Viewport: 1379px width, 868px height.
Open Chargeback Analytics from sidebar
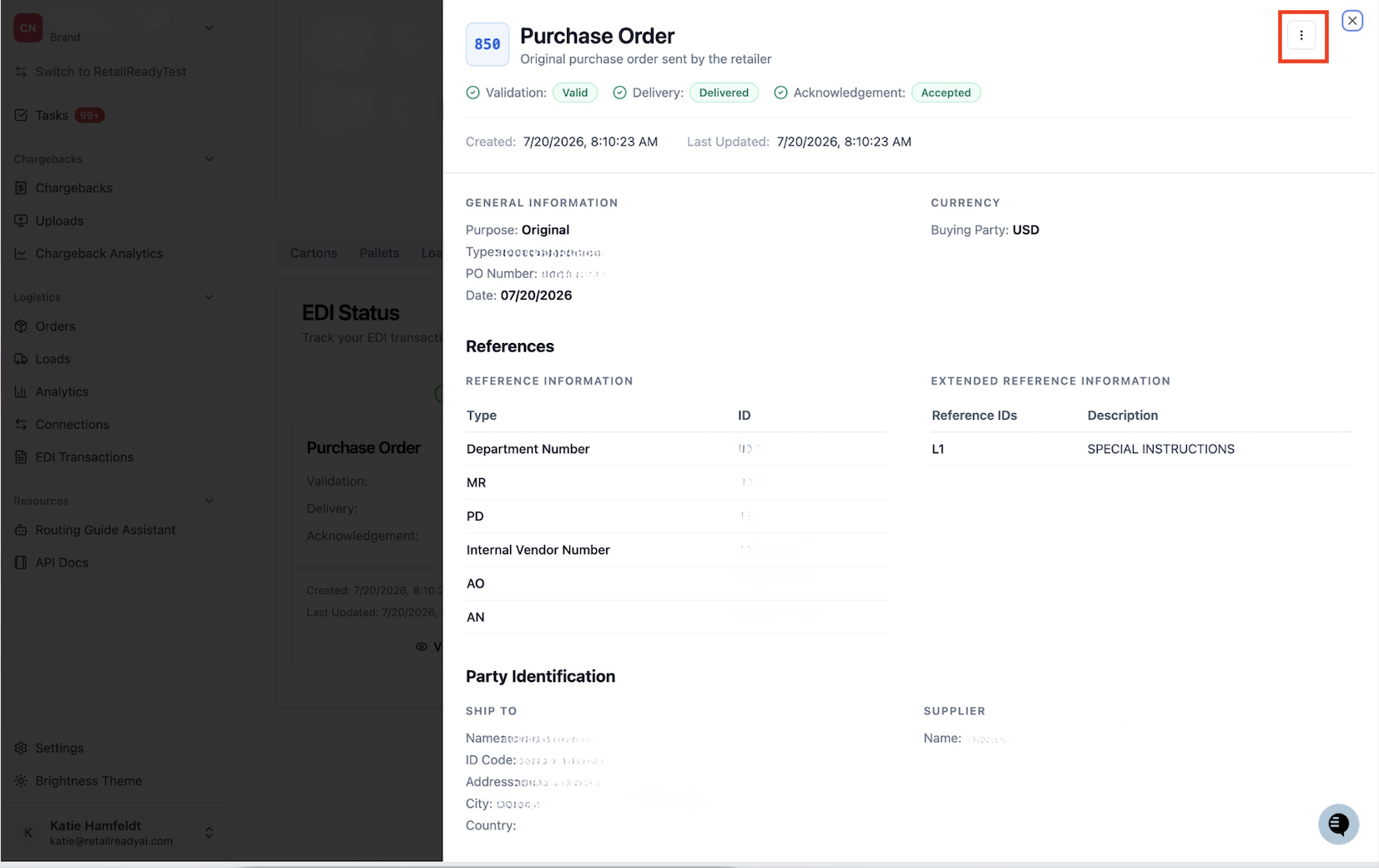click(x=98, y=254)
